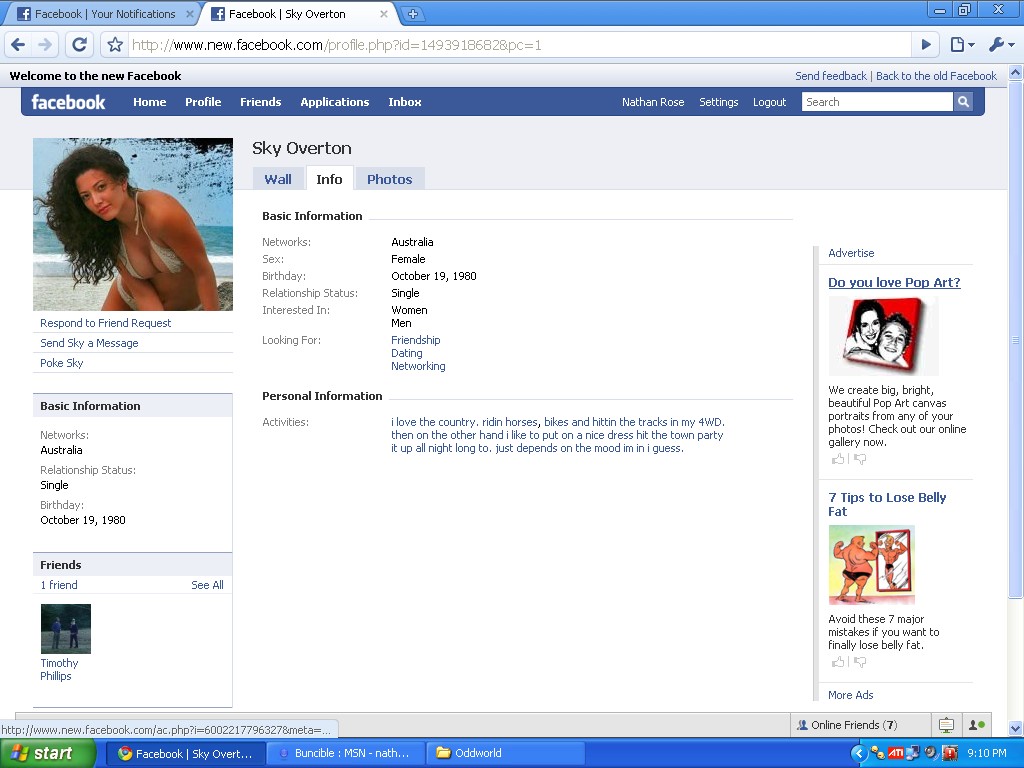The image size is (1024, 768).
Task: Click the 'Advertise' link
Action: [x=851, y=253]
